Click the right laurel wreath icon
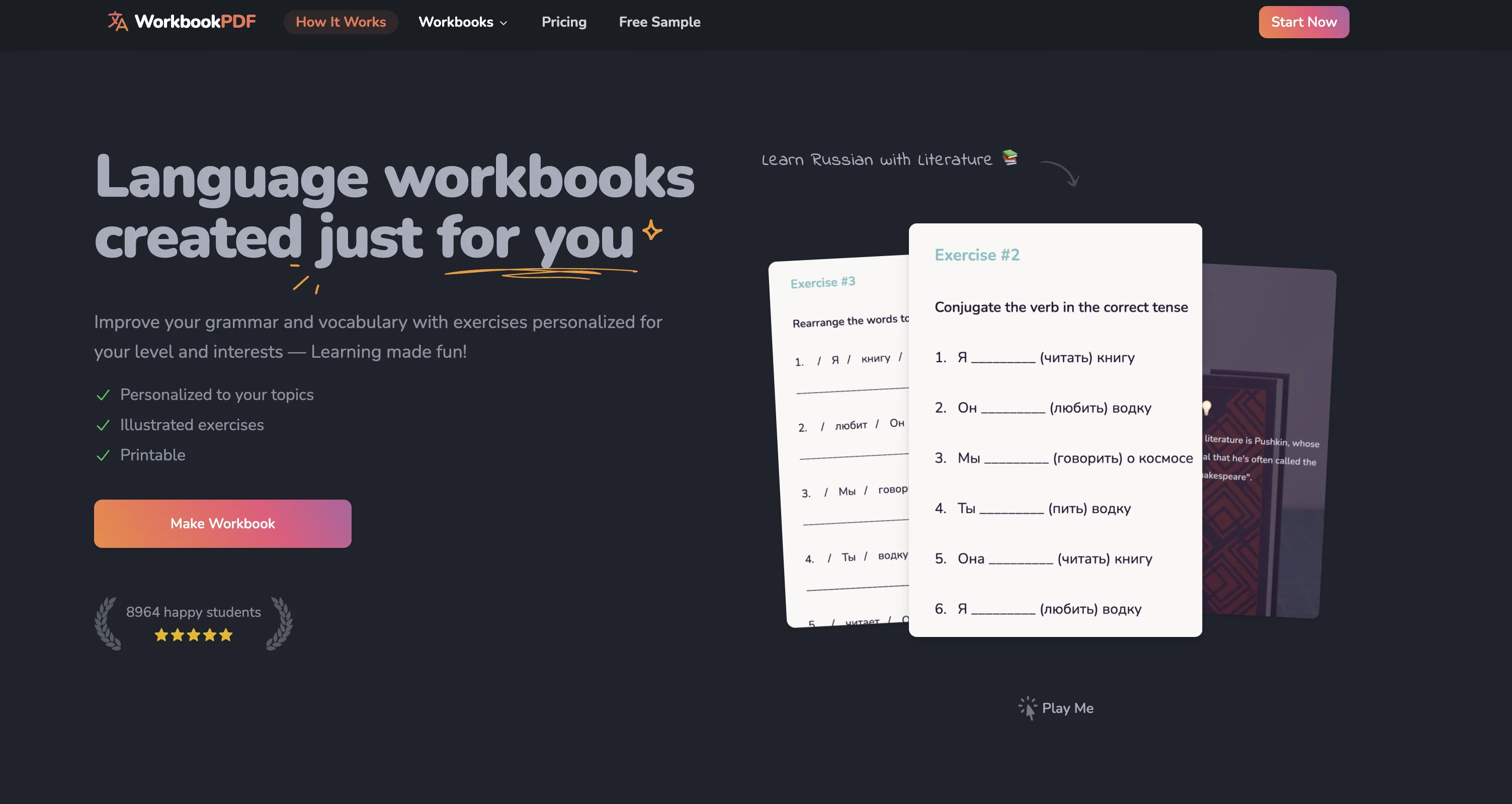Viewport: 1512px width, 804px height. coord(279,623)
